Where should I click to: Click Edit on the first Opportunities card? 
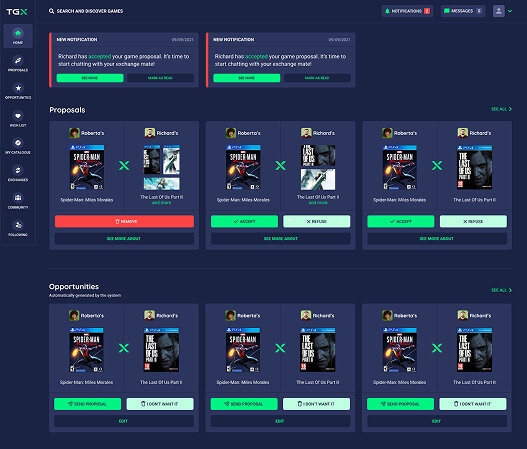coord(124,421)
